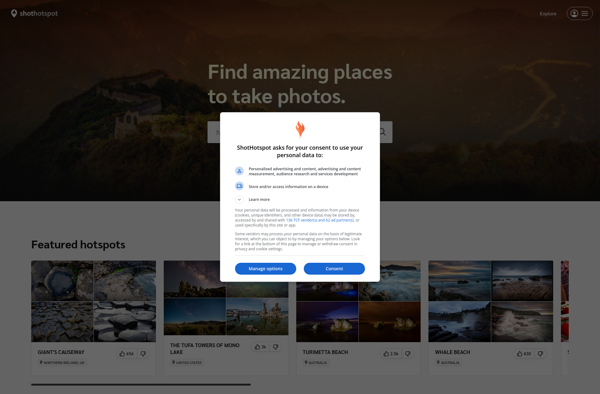Viewport: 600px width, 394px height.
Task: Click the flame logo in consent dialog
Action: 300,129
